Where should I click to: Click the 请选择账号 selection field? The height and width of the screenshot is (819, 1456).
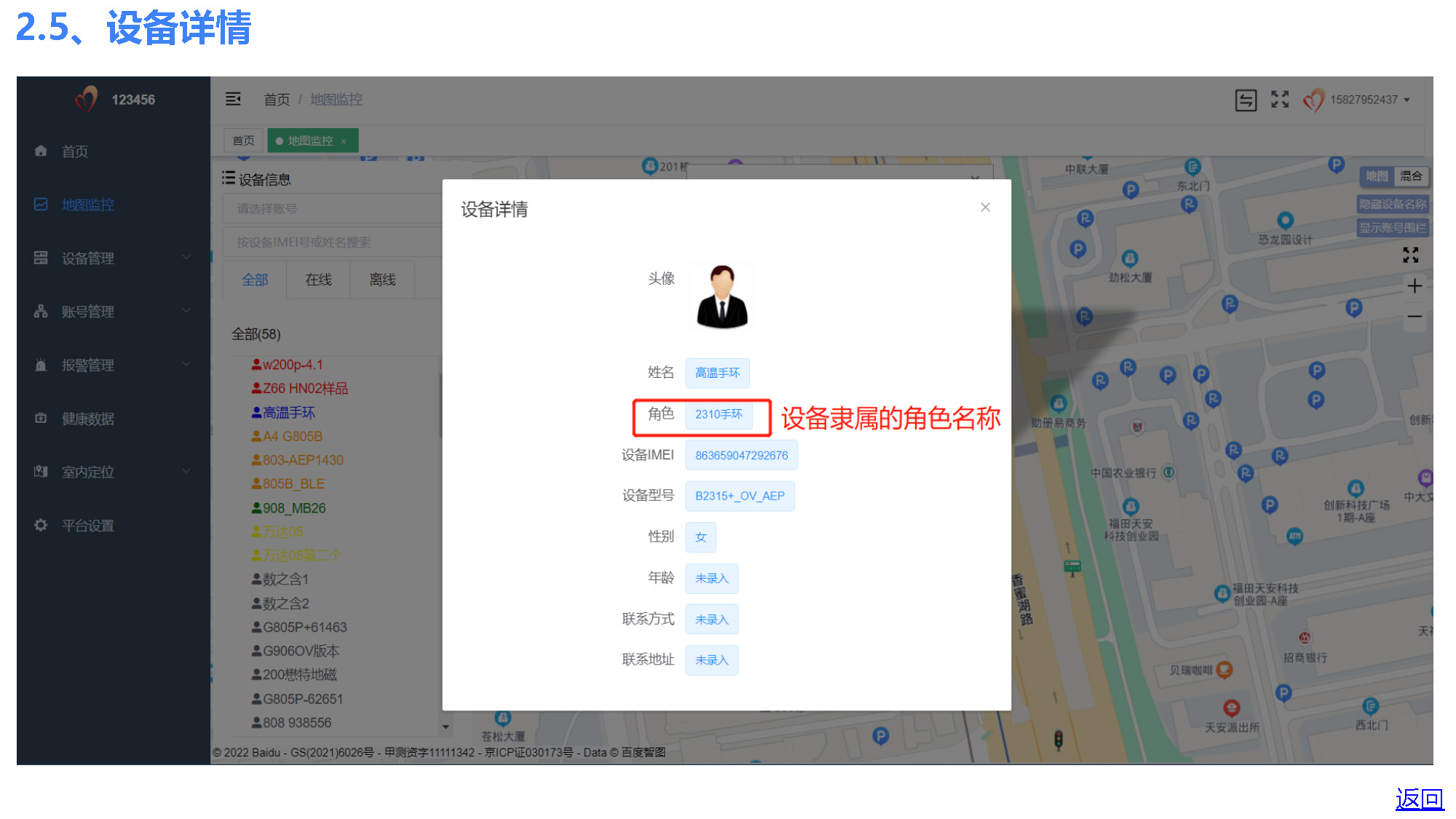332,209
